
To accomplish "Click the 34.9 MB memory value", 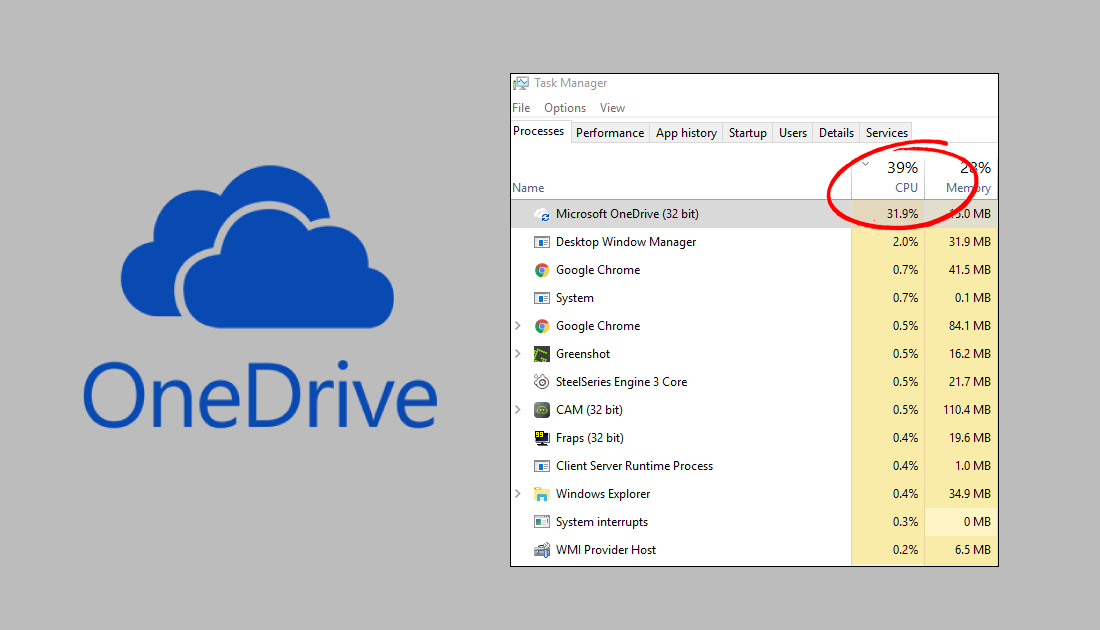I will coord(970,494).
